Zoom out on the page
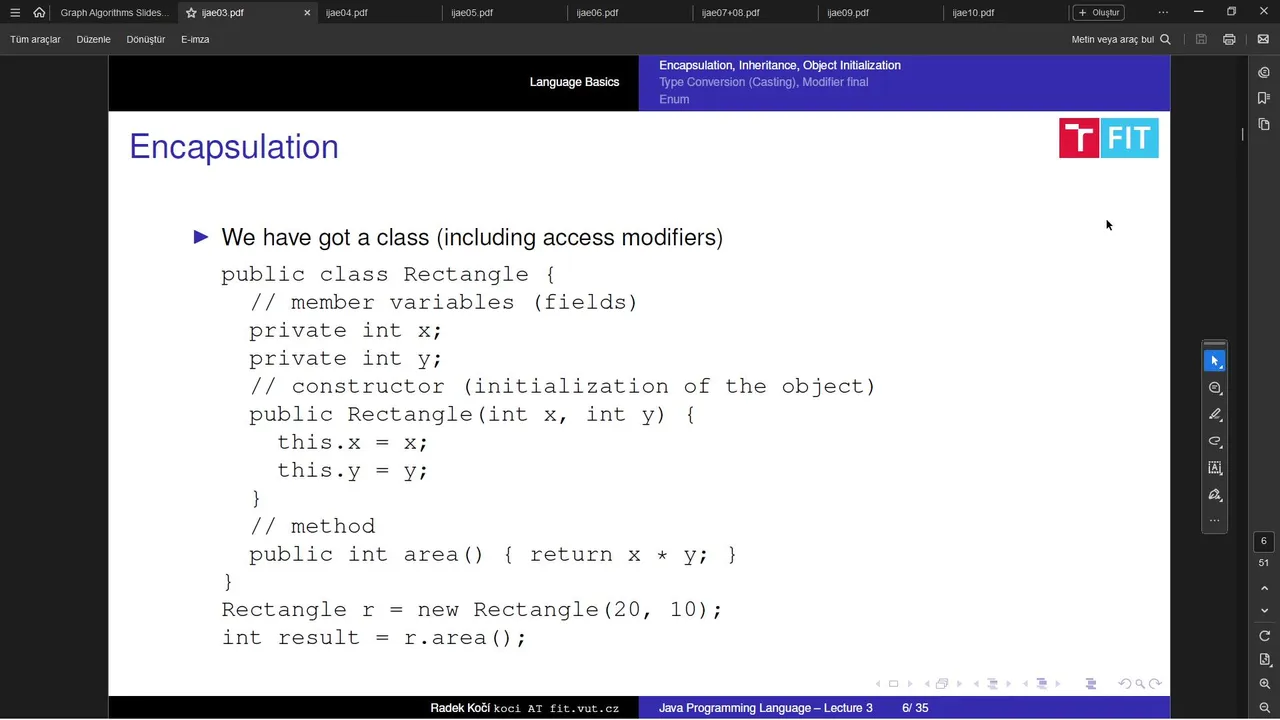 [x=1264, y=707]
